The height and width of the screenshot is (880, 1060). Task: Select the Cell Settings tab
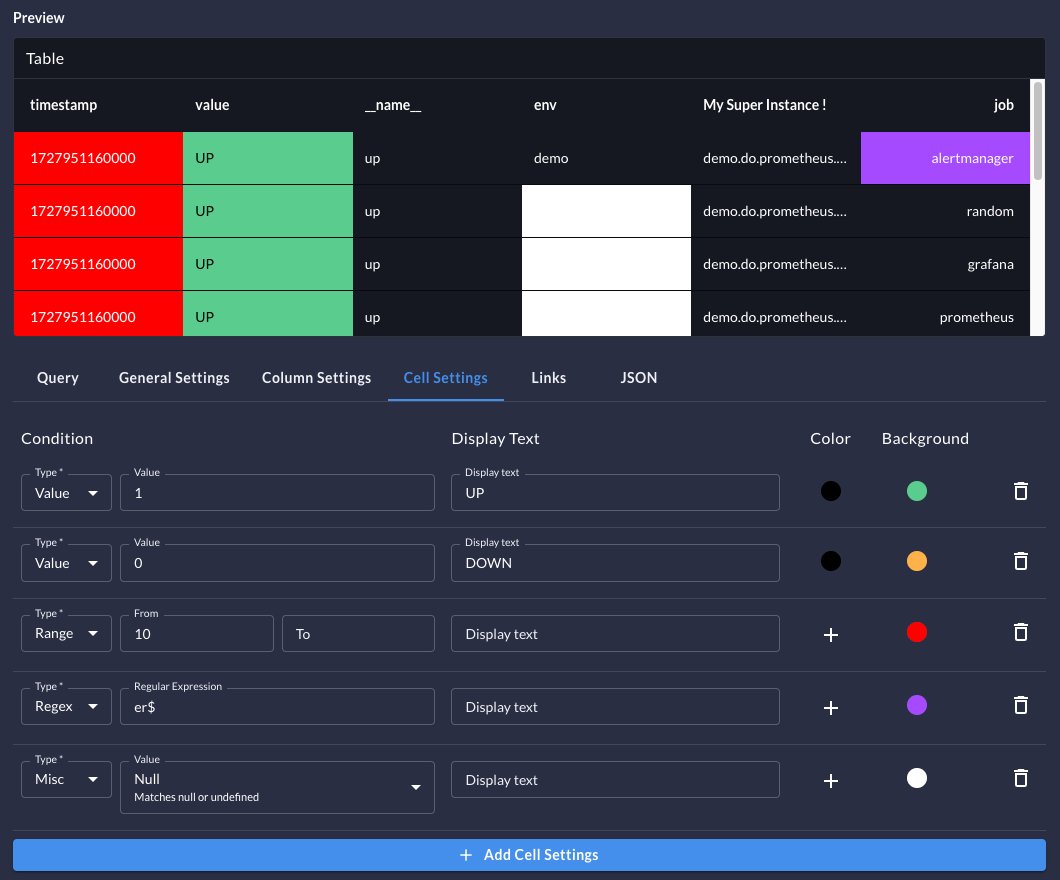[445, 378]
